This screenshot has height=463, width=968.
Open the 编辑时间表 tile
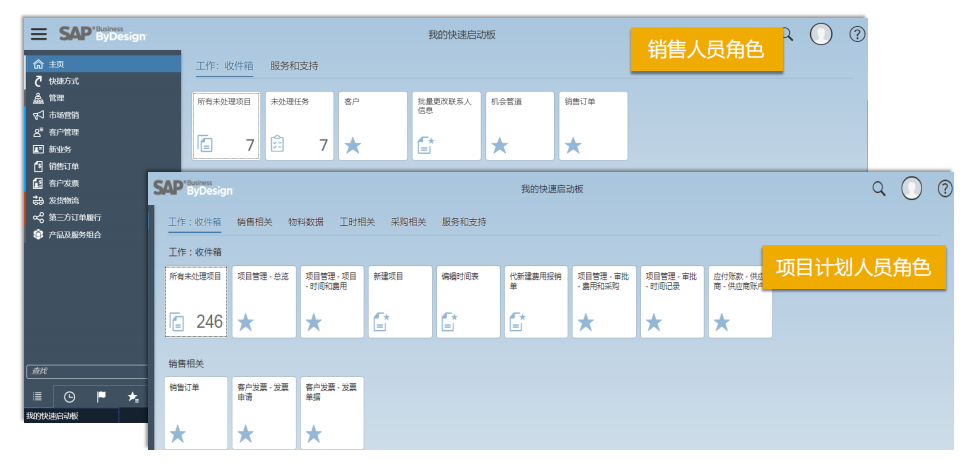pos(468,301)
